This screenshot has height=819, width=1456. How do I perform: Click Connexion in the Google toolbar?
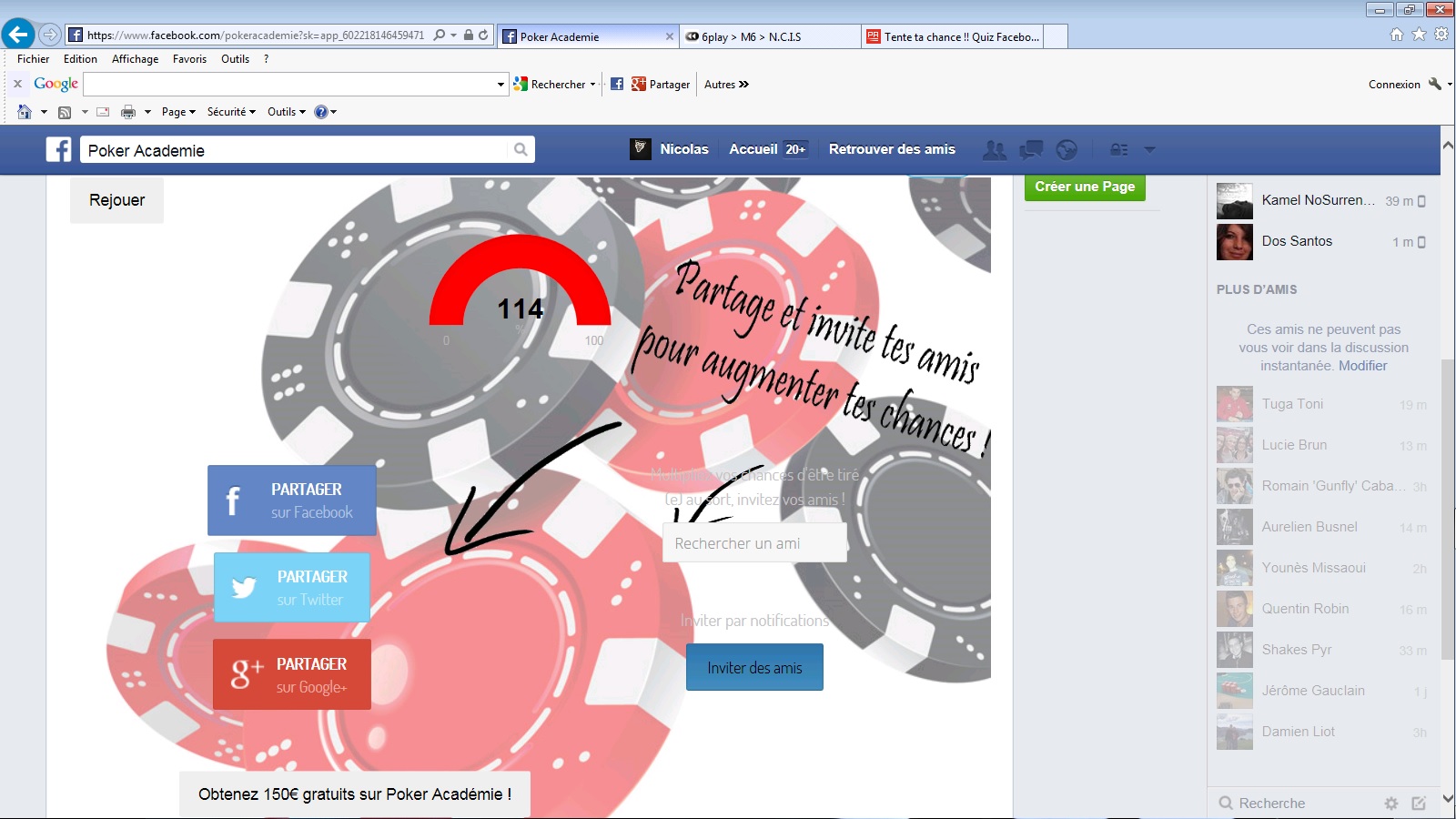(x=1394, y=85)
